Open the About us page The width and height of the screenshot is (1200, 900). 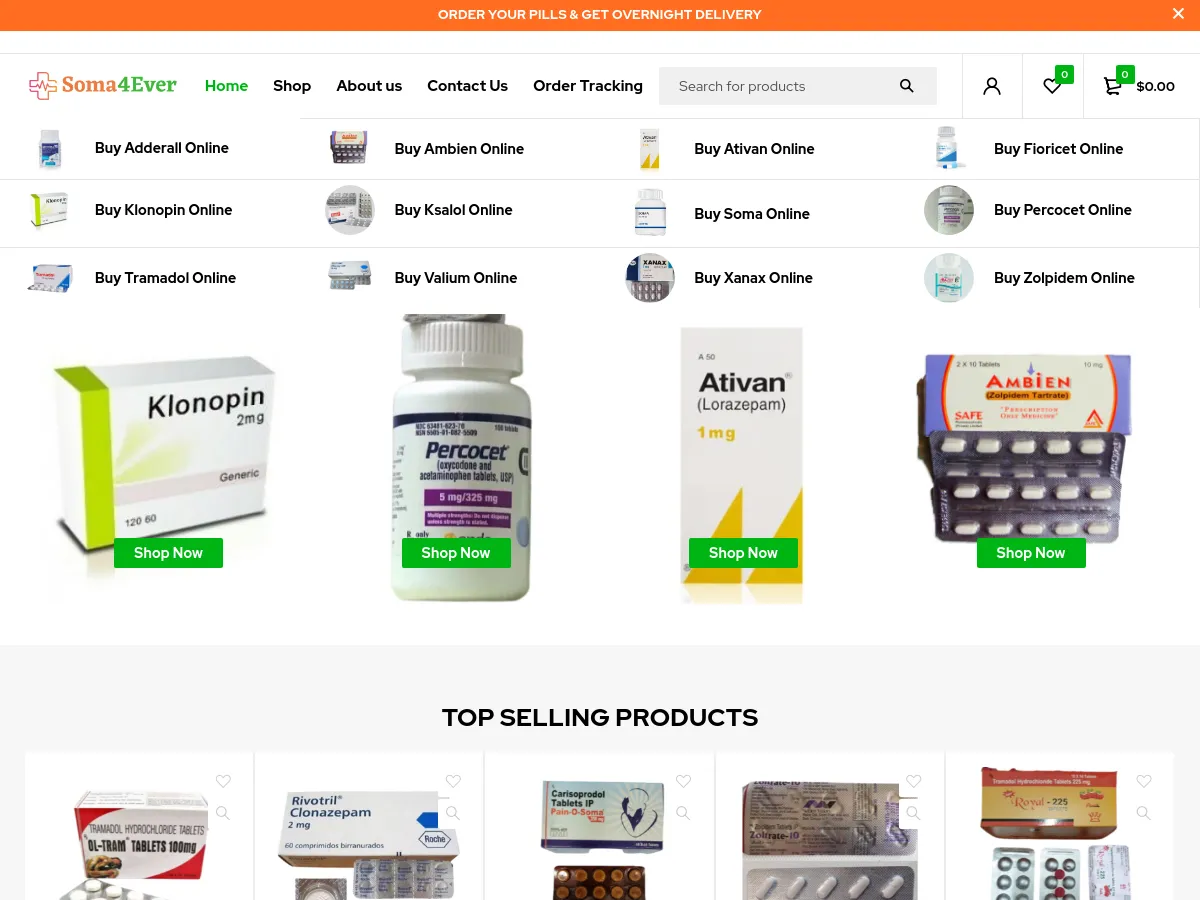pyautogui.click(x=369, y=86)
